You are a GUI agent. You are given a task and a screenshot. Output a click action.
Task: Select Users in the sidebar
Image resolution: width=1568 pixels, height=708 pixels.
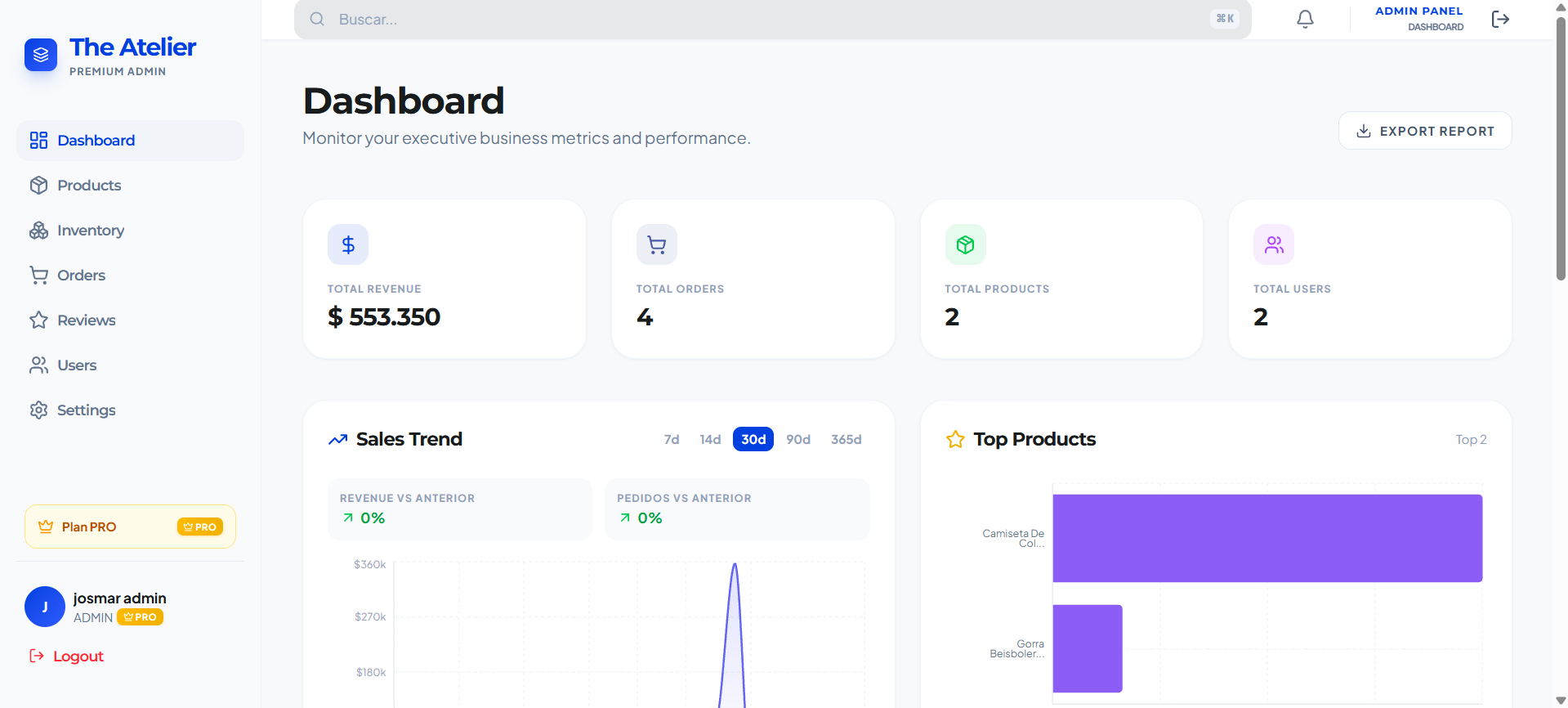point(130,365)
